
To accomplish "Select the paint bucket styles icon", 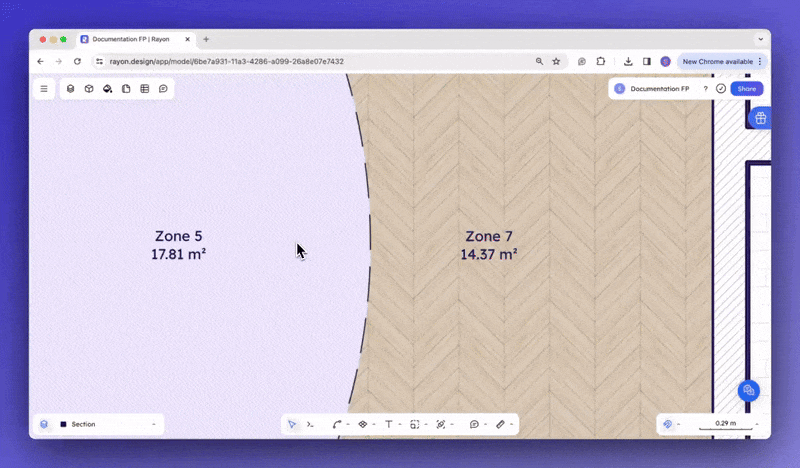I will (107, 89).
